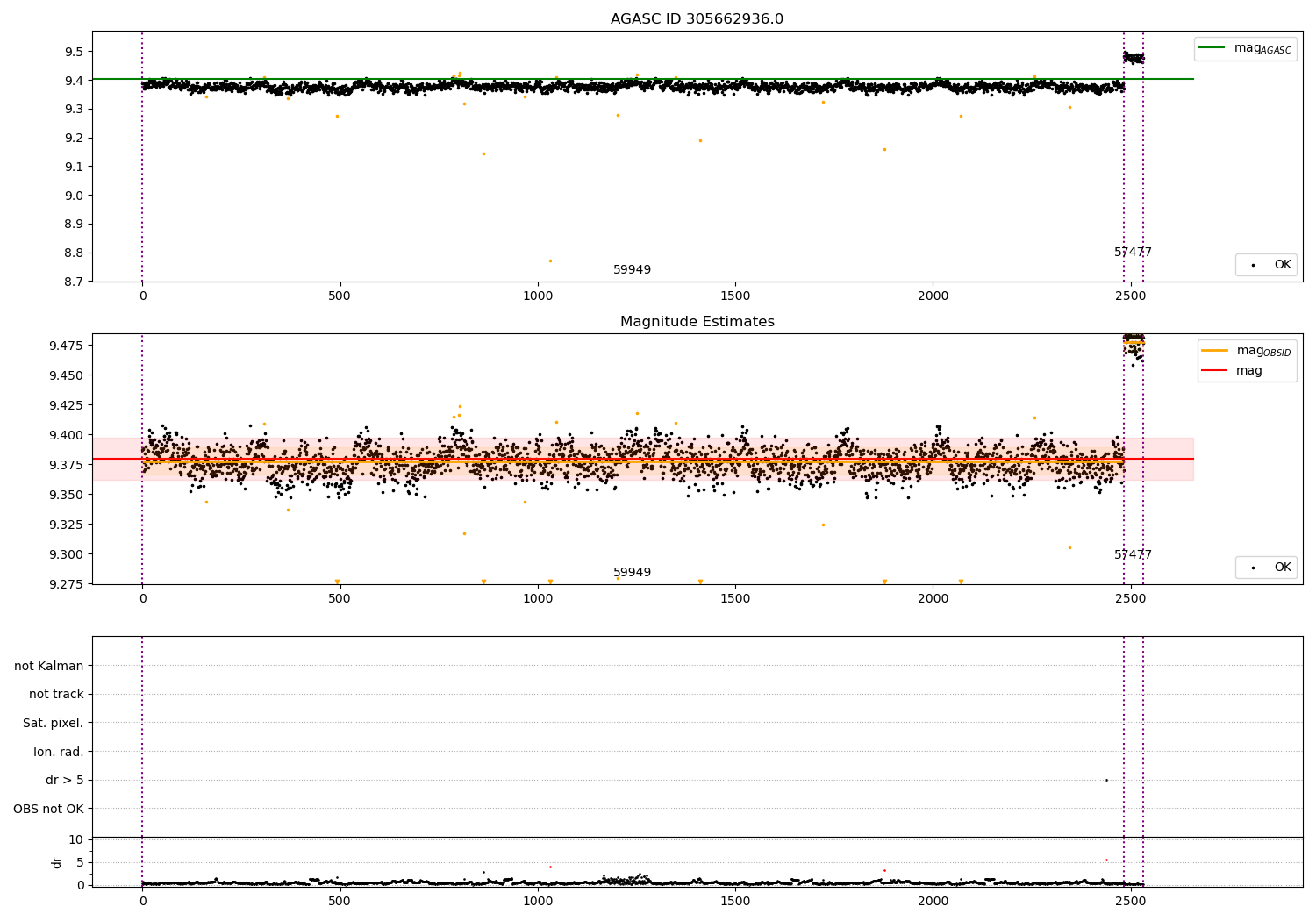Click the 10 tick on the dr axis
This screenshot has width=1316, height=921.
76,839
